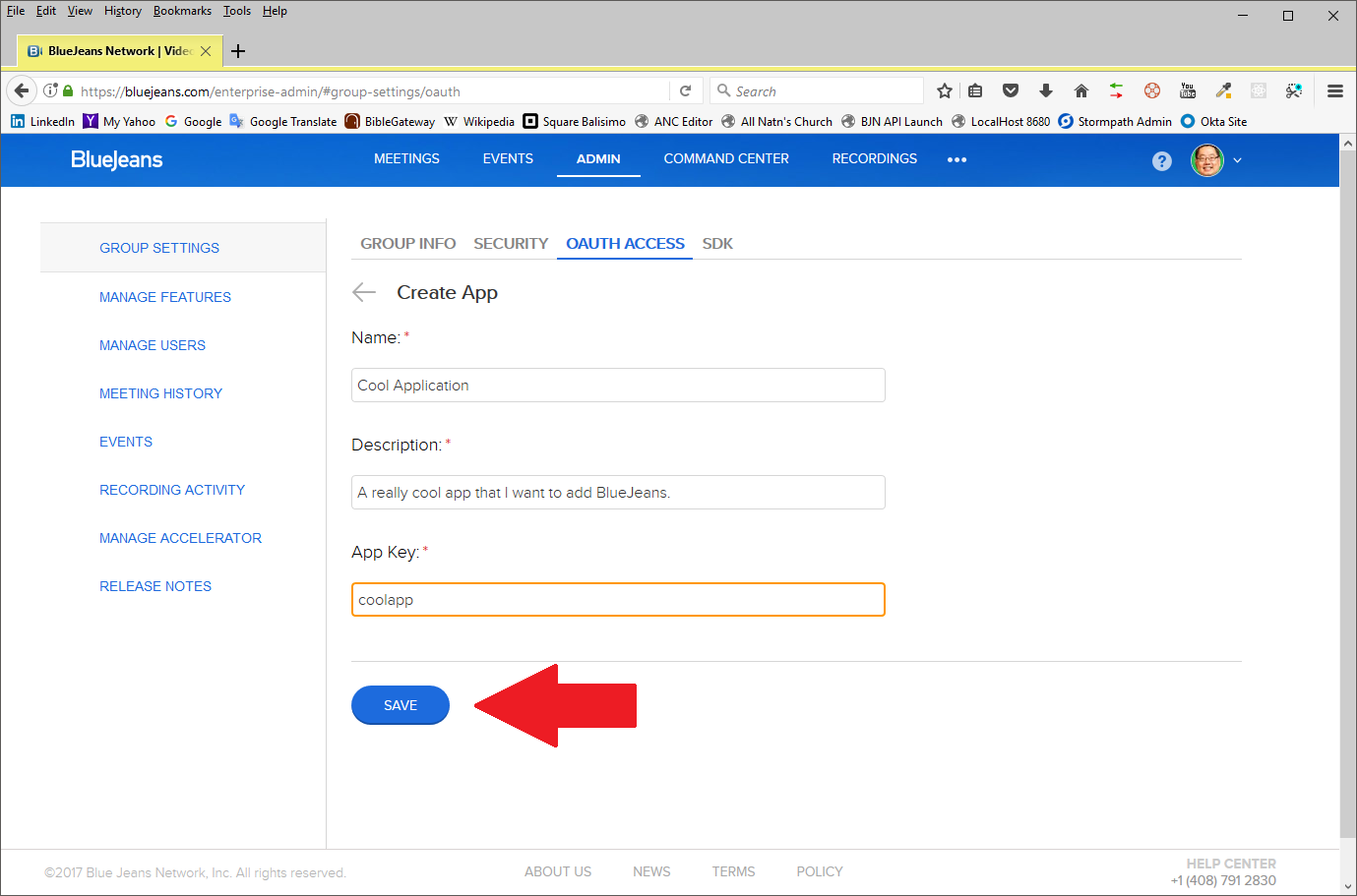The image size is (1357, 896).
Task: Open a new browser tab with plus
Action: tap(238, 51)
